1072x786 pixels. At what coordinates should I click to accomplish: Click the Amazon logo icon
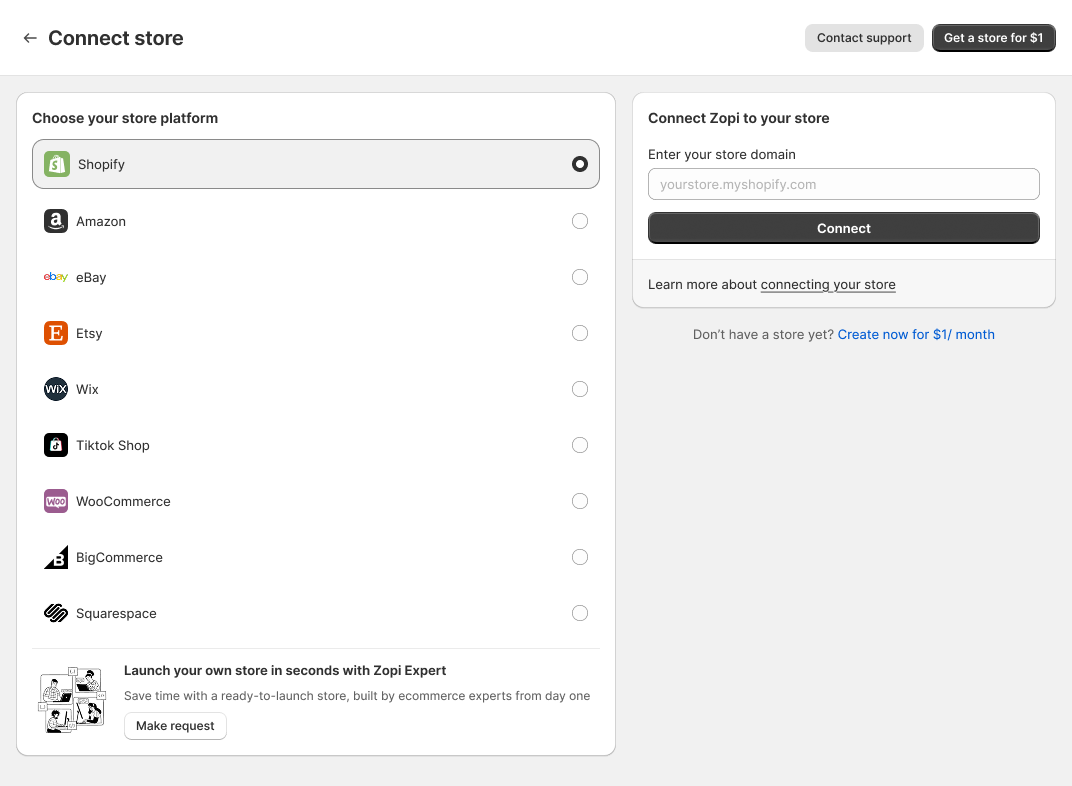pyautogui.click(x=56, y=221)
